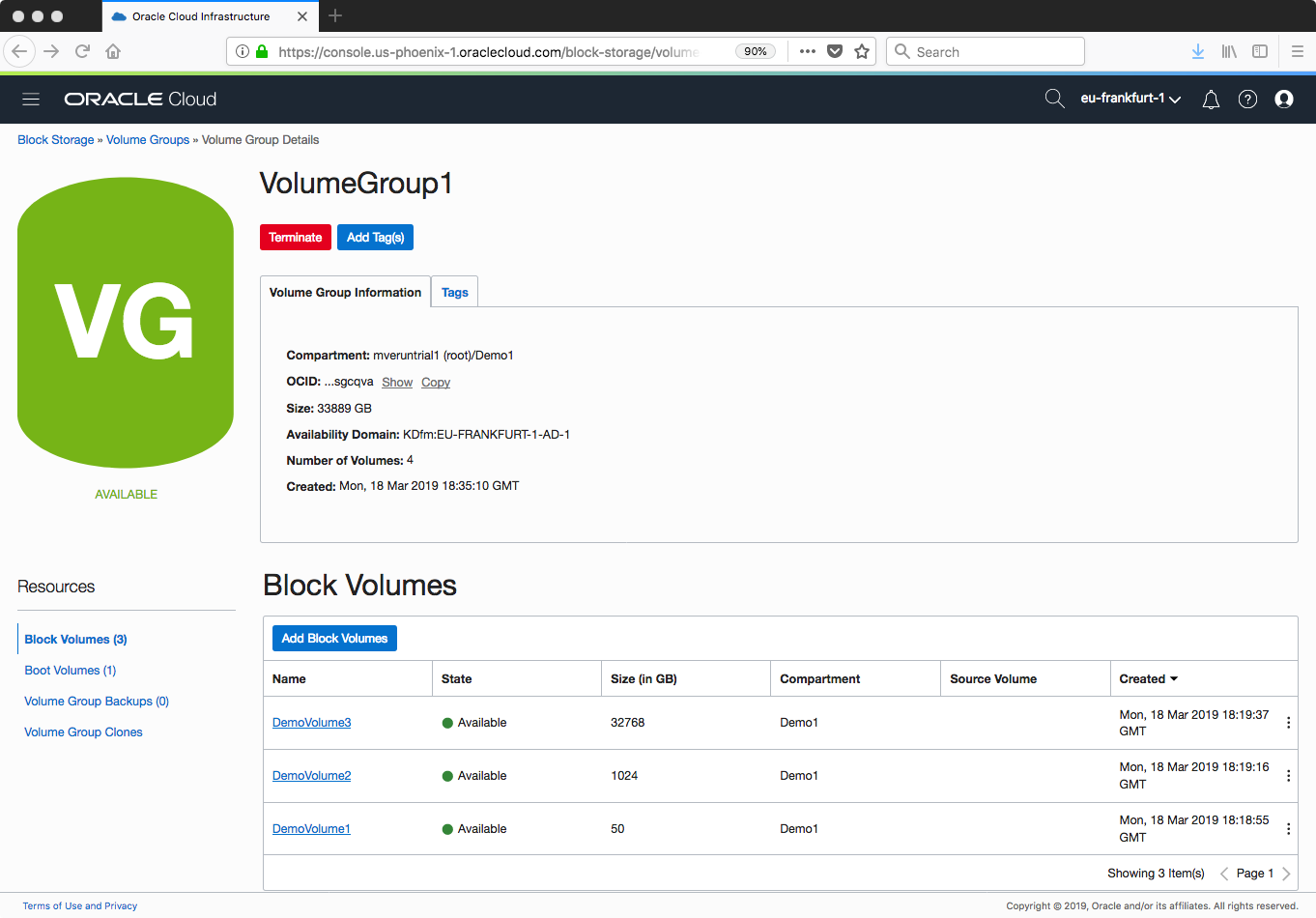Click the red Terminate button
This screenshot has height=918, width=1316.
click(296, 238)
